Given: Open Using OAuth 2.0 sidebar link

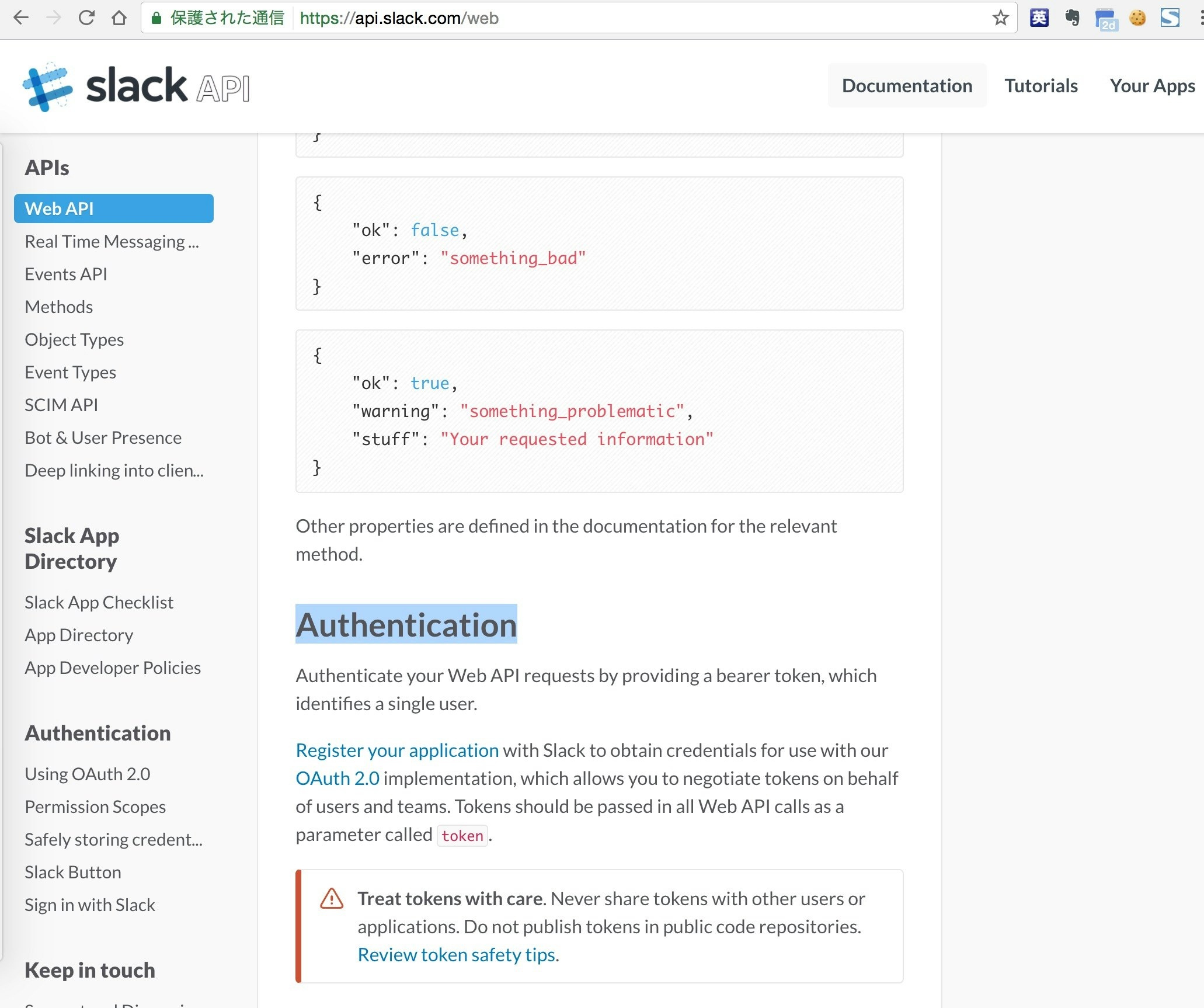Looking at the screenshot, I should [88, 774].
